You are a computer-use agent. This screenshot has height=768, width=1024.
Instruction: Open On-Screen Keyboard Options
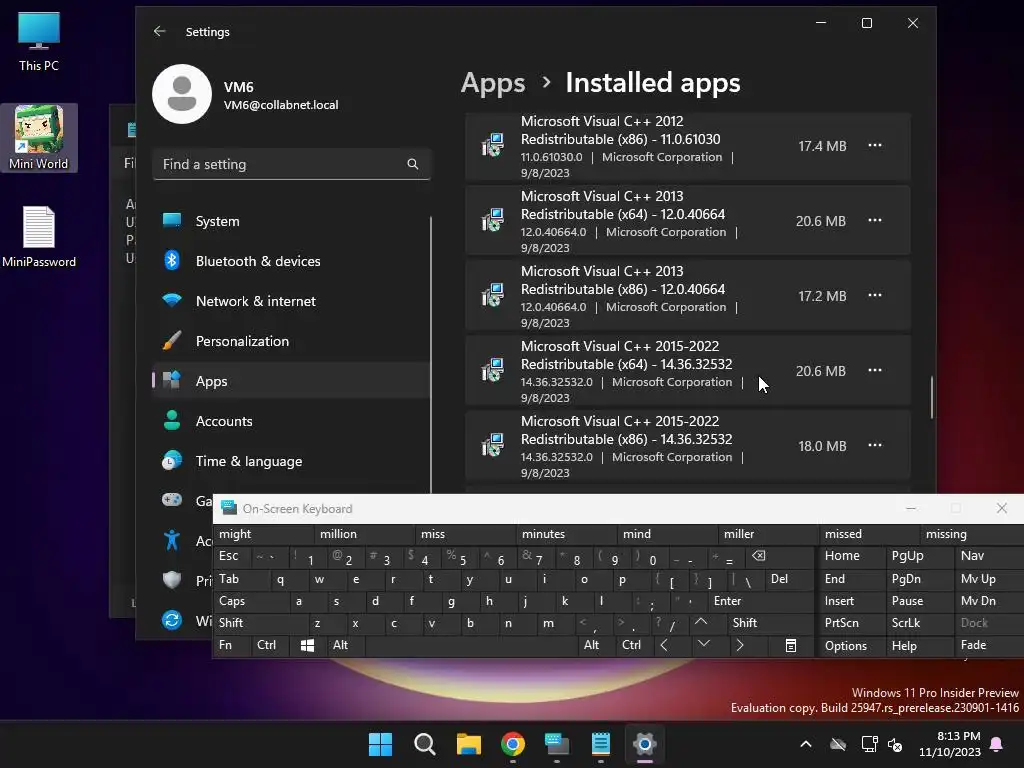coord(852,645)
